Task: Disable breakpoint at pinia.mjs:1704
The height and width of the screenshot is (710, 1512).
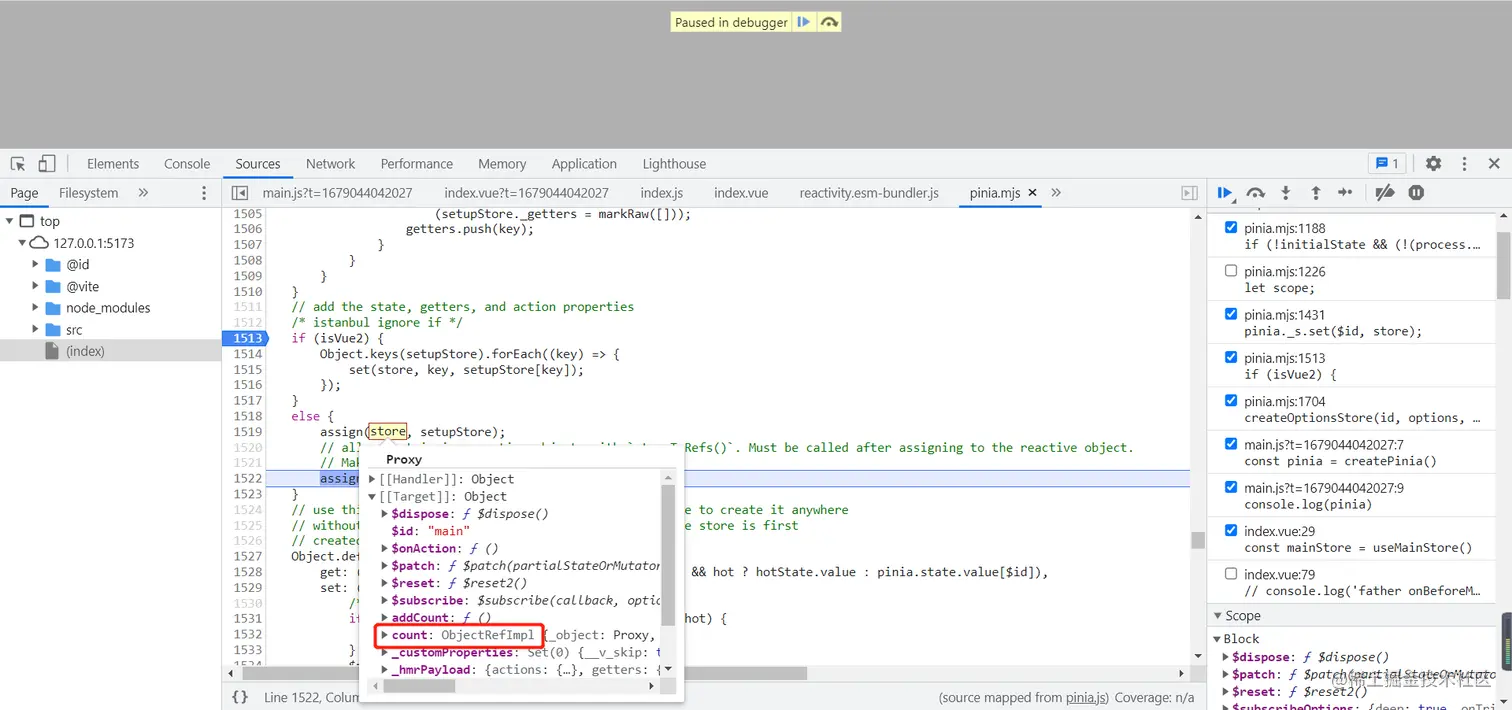Action: pyautogui.click(x=1231, y=401)
